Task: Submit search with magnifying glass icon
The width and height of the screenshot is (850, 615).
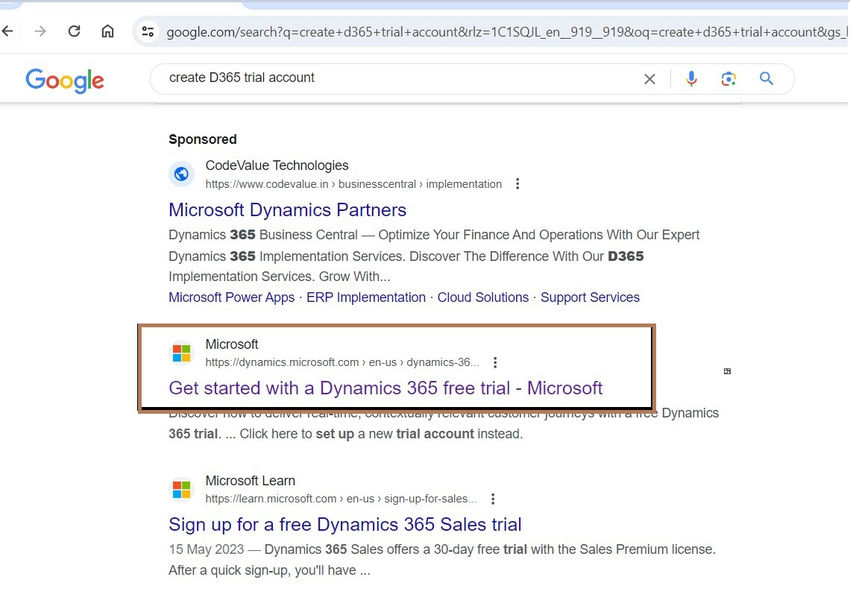Action: (766, 79)
